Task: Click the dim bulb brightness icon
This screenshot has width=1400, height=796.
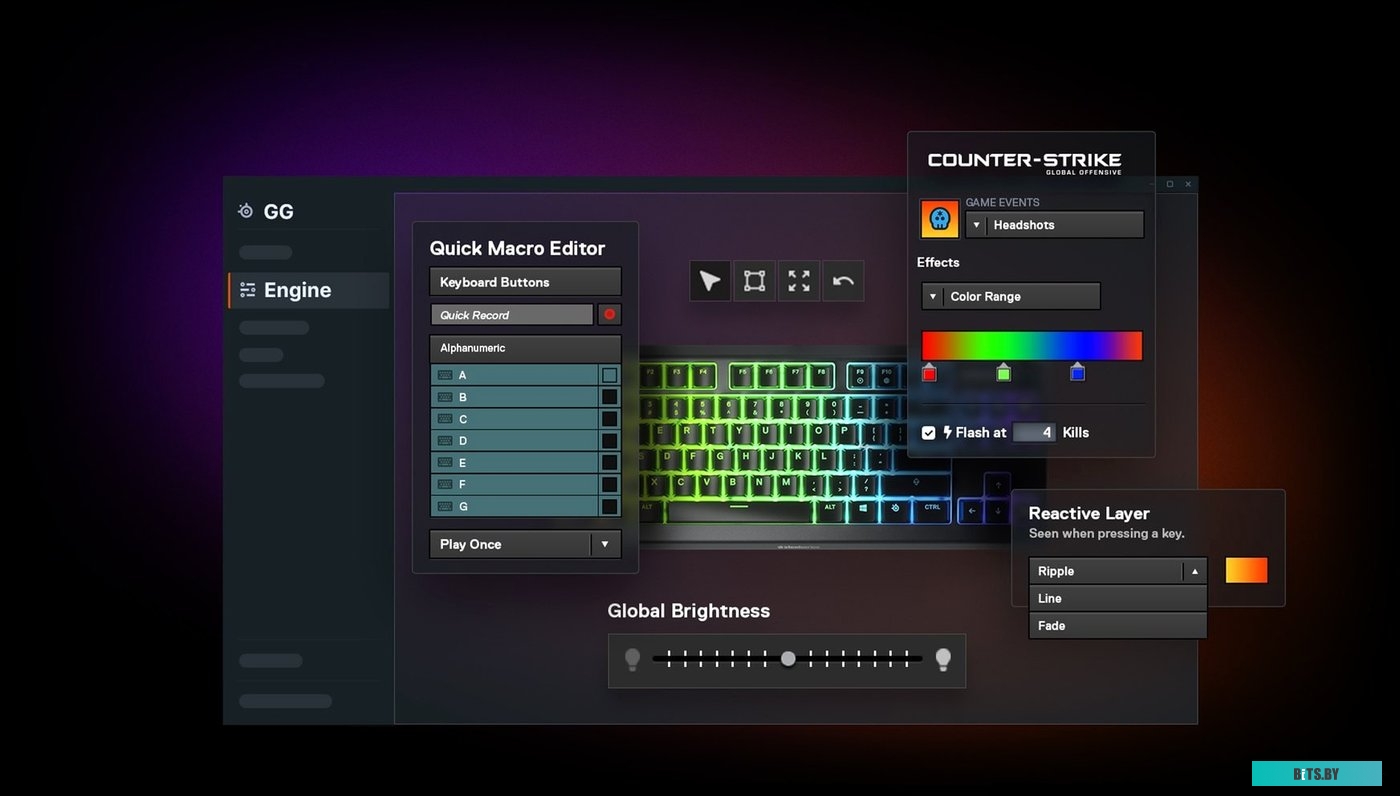Action: [632, 659]
